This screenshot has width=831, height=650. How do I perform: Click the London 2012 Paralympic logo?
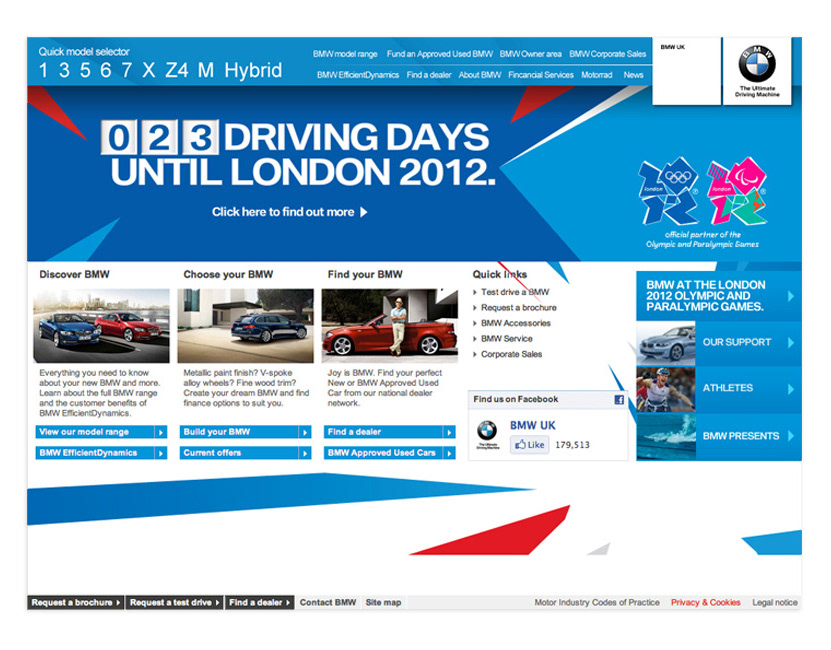pyautogui.click(x=737, y=191)
